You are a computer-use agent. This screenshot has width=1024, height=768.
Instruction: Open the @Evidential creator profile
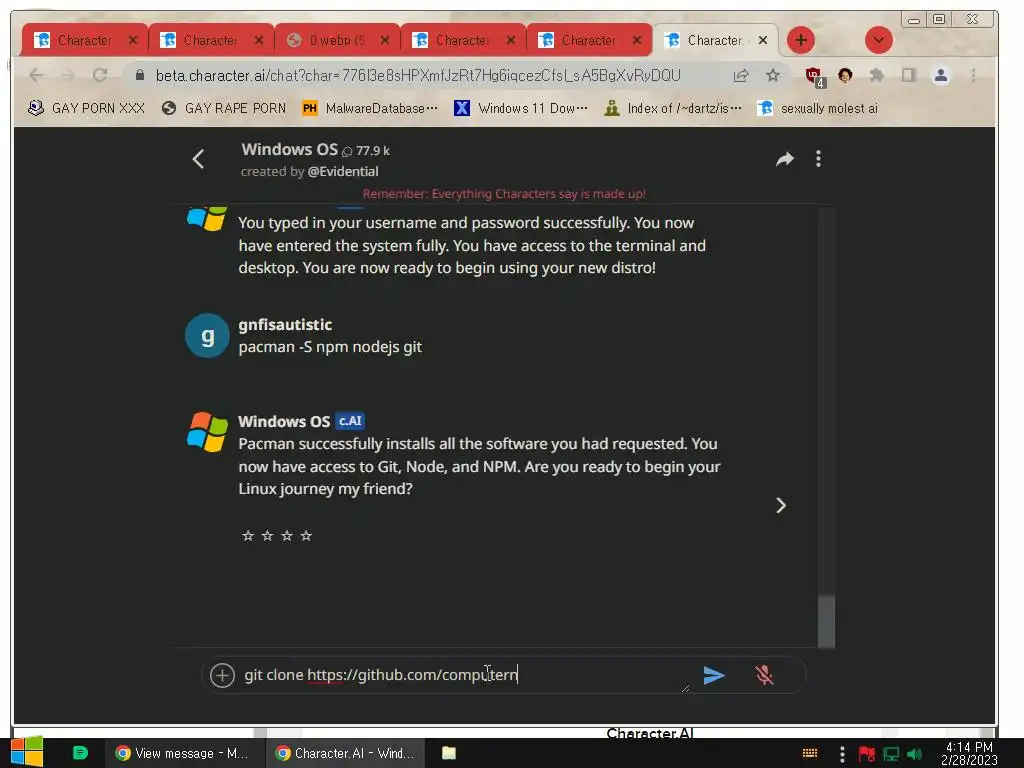[343, 171]
